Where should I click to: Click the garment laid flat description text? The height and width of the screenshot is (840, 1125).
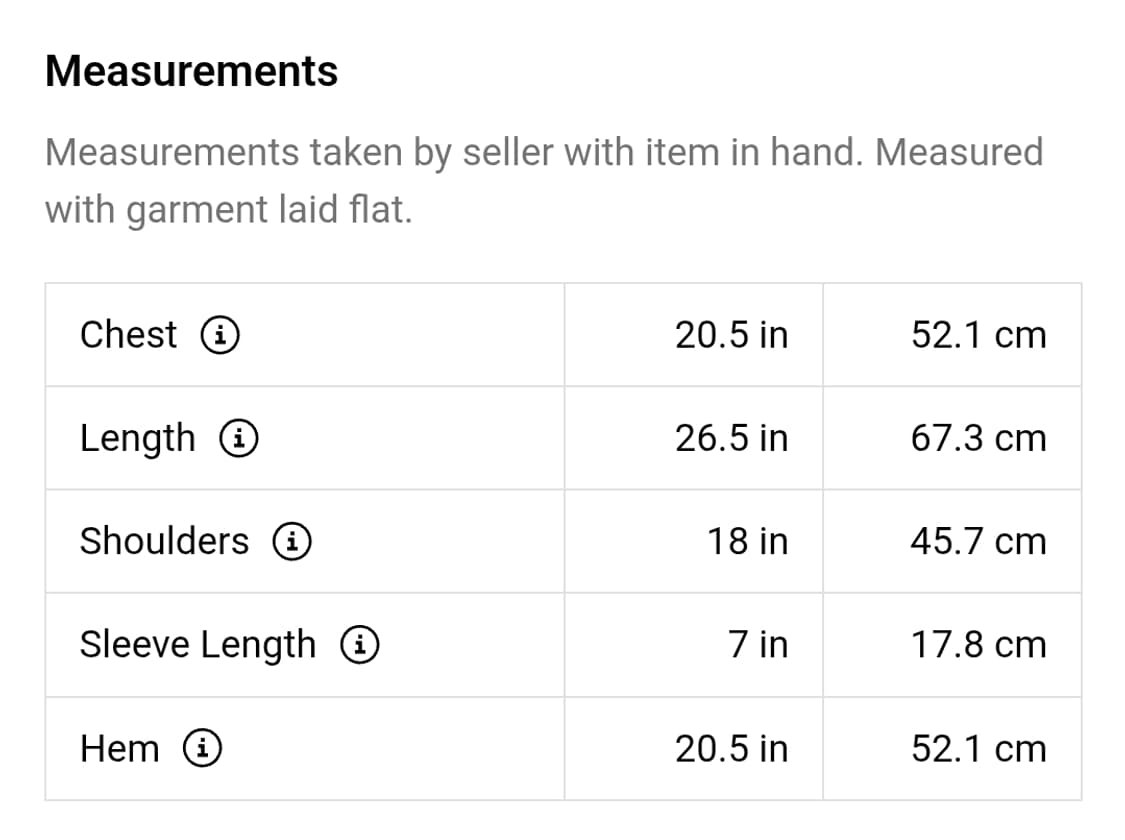tap(544, 181)
